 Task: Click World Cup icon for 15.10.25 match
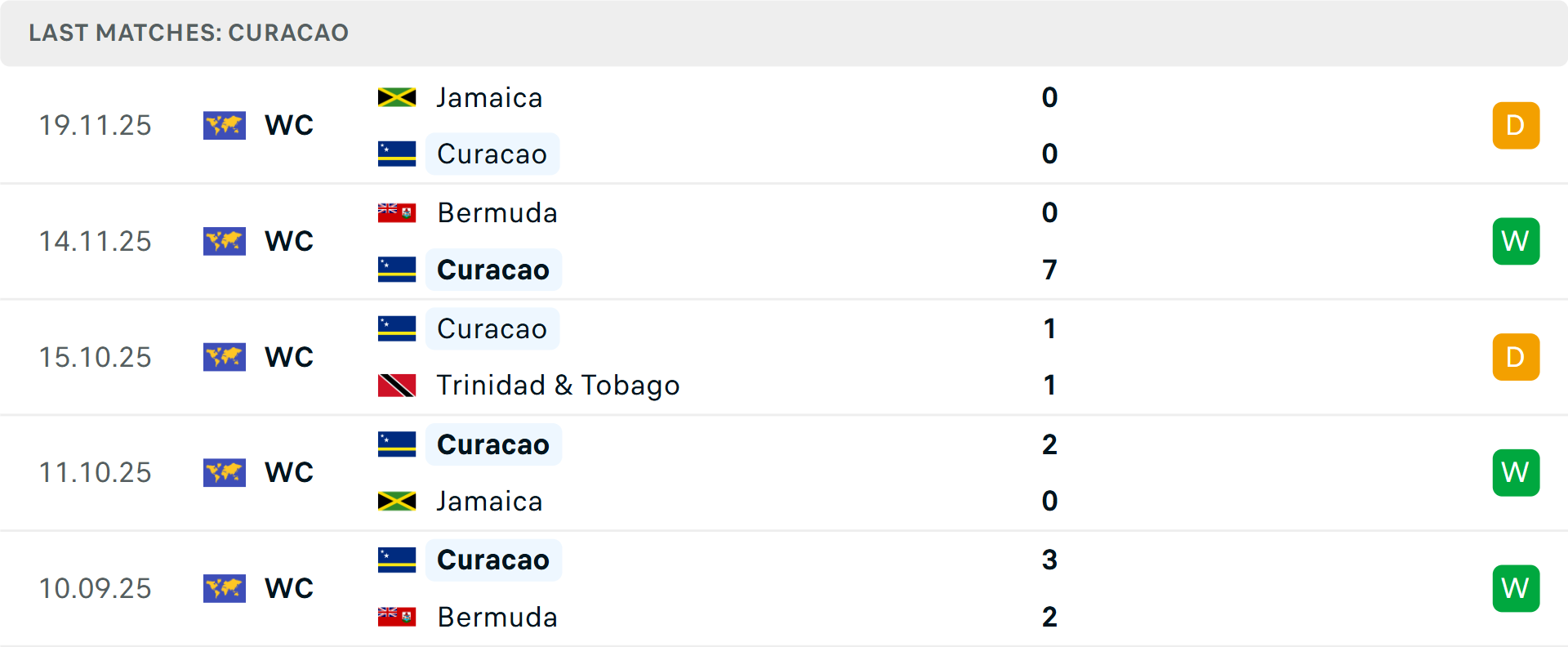click(225, 358)
